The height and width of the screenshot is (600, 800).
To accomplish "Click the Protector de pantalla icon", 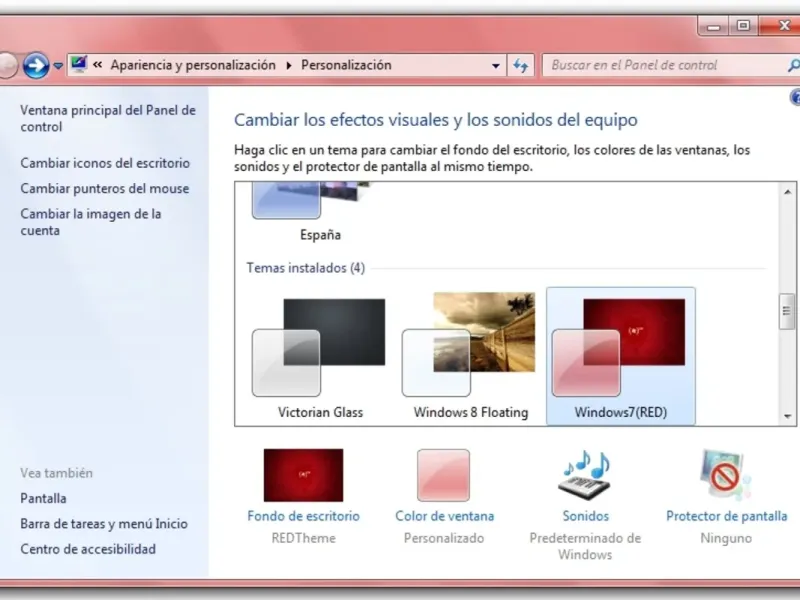I will click(725, 475).
